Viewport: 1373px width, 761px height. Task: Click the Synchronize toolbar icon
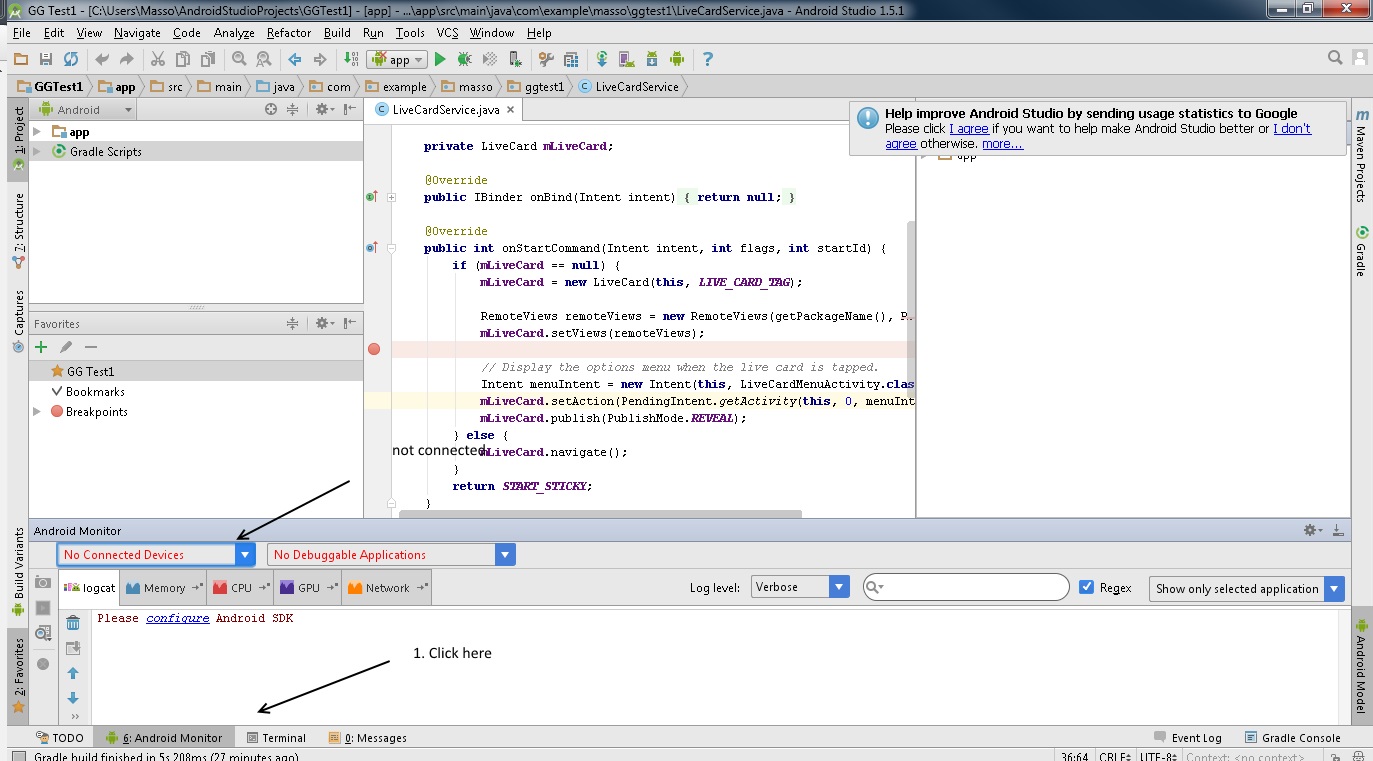[x=71, y=60]
